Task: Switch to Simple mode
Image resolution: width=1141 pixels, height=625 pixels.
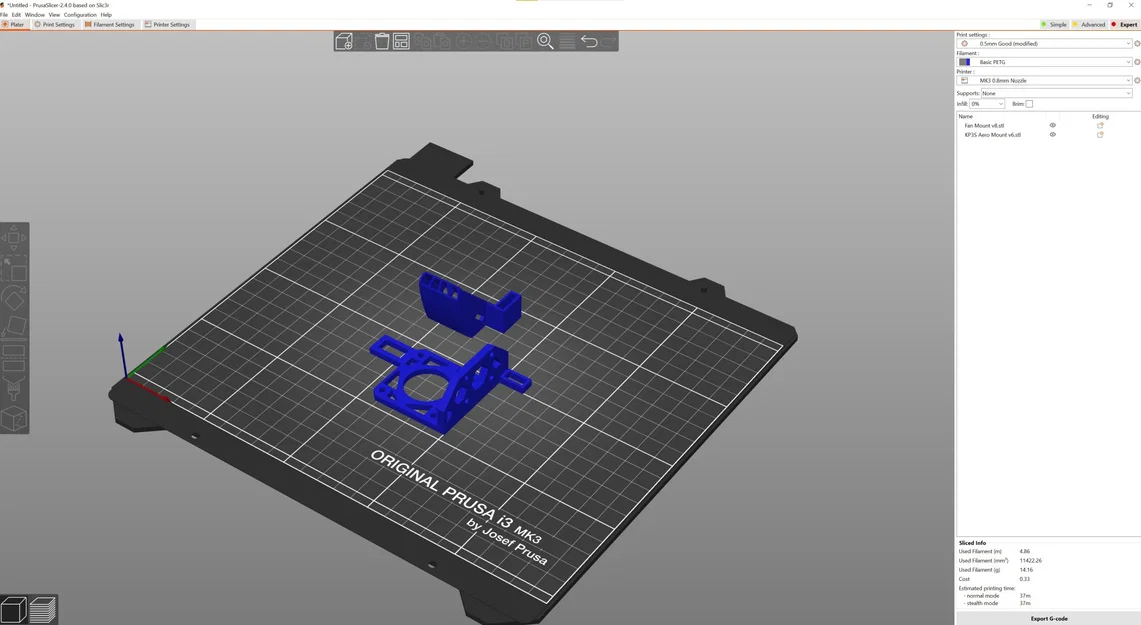Action: pos(1054,25)
